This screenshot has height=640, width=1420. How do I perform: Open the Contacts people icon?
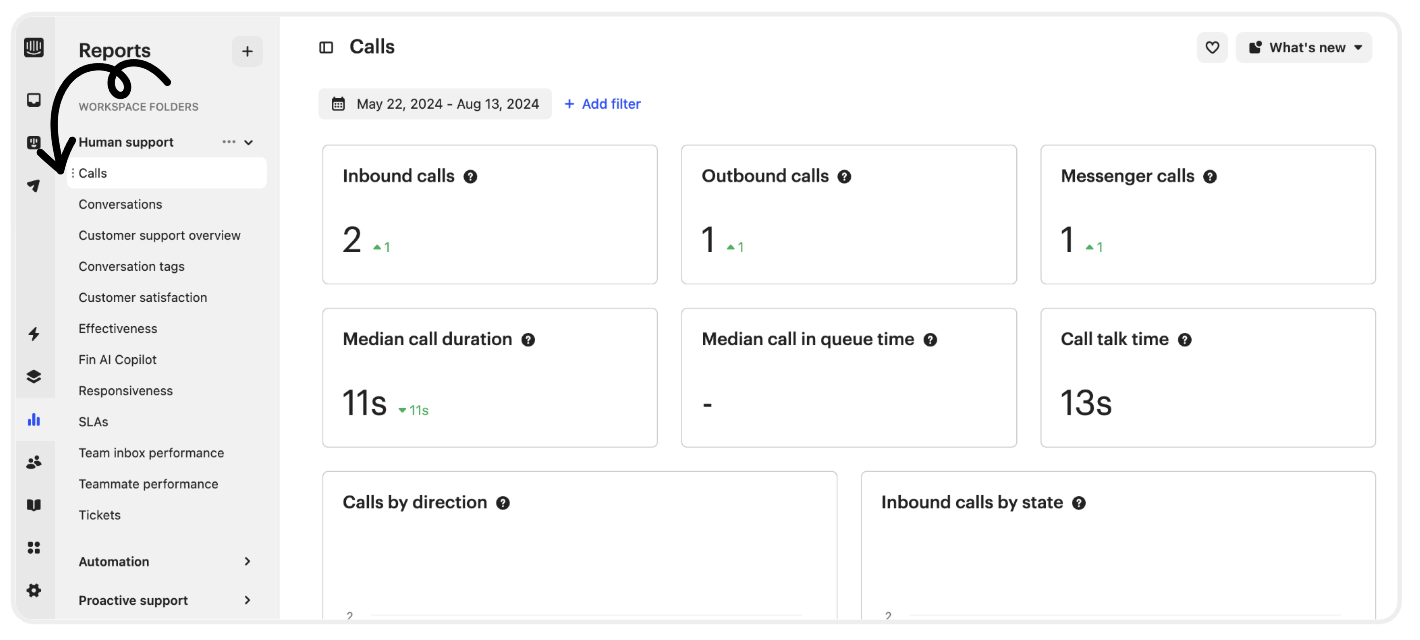[34, 462]
